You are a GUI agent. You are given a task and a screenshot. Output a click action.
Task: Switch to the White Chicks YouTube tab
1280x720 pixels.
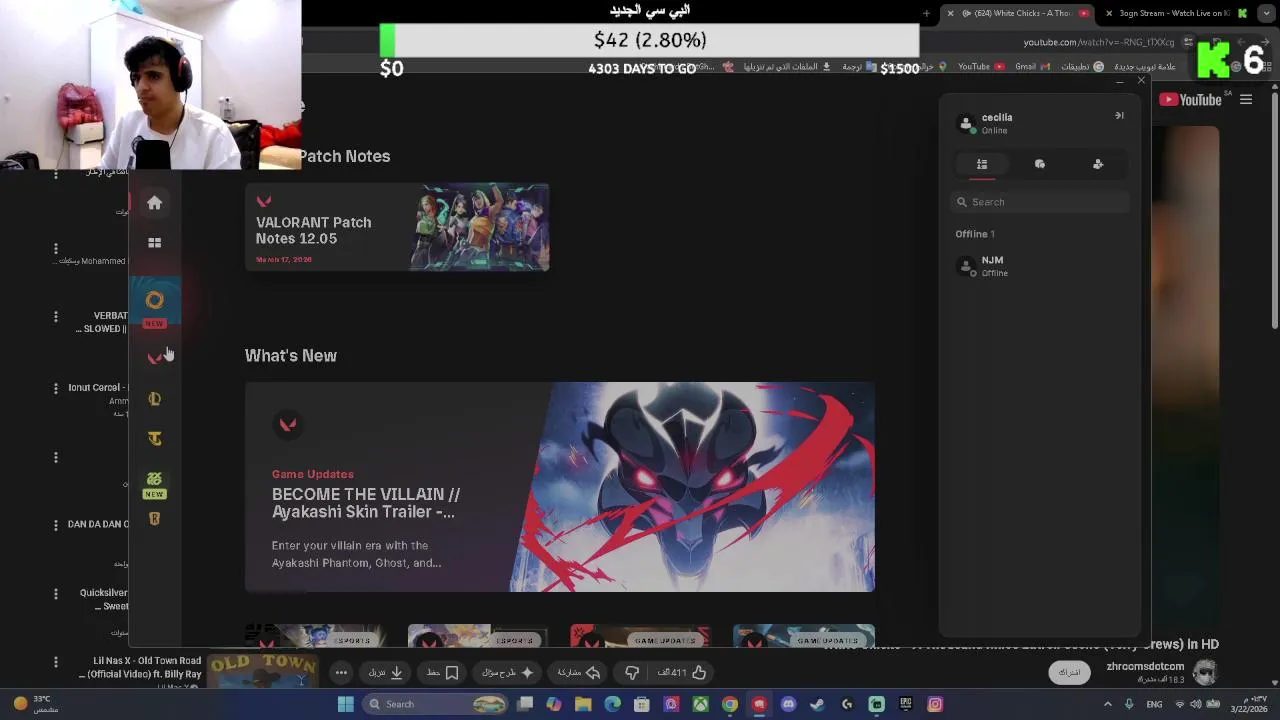(x=1017, y=13)
